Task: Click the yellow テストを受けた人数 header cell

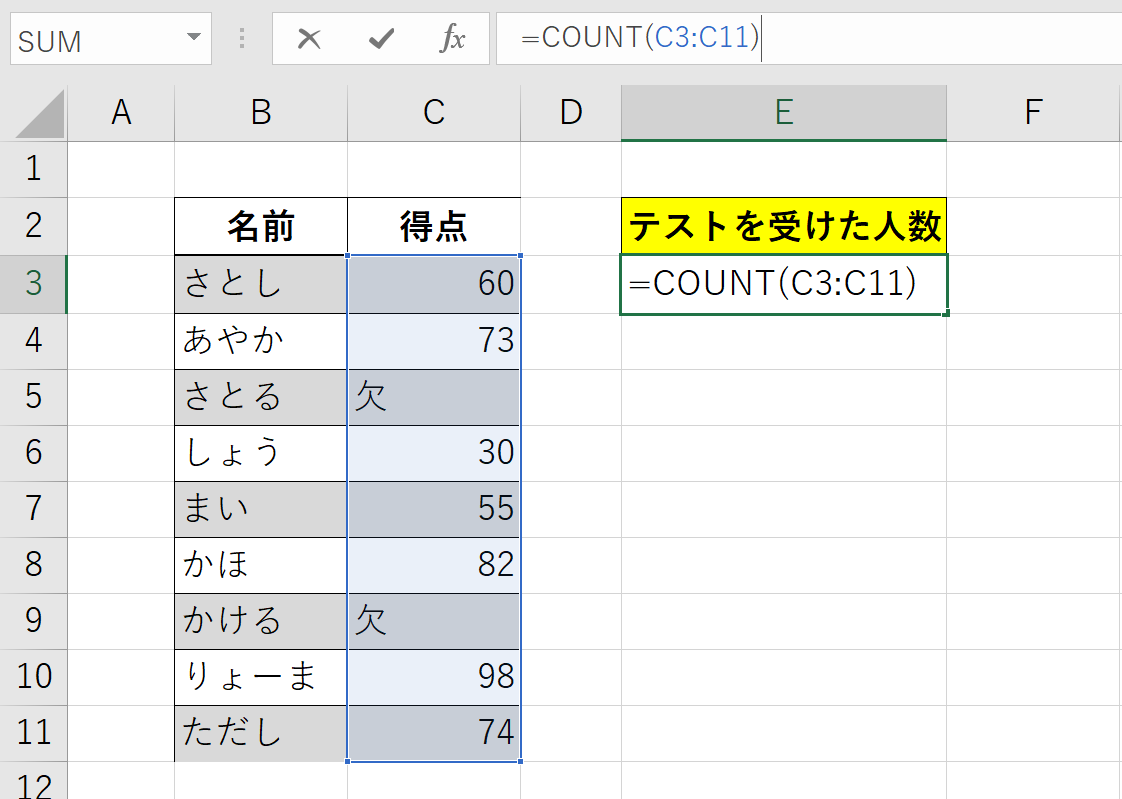Action: (783, 227)
